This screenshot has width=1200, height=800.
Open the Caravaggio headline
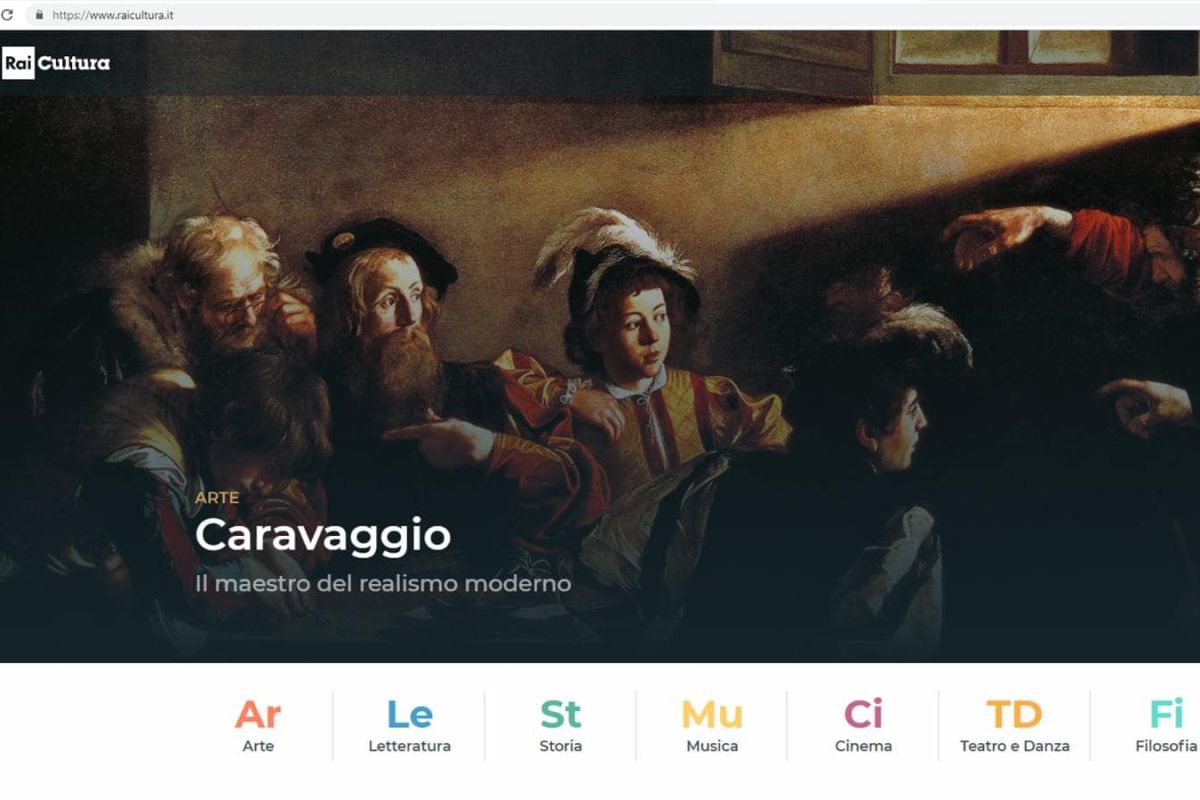(x=323, y=536)
